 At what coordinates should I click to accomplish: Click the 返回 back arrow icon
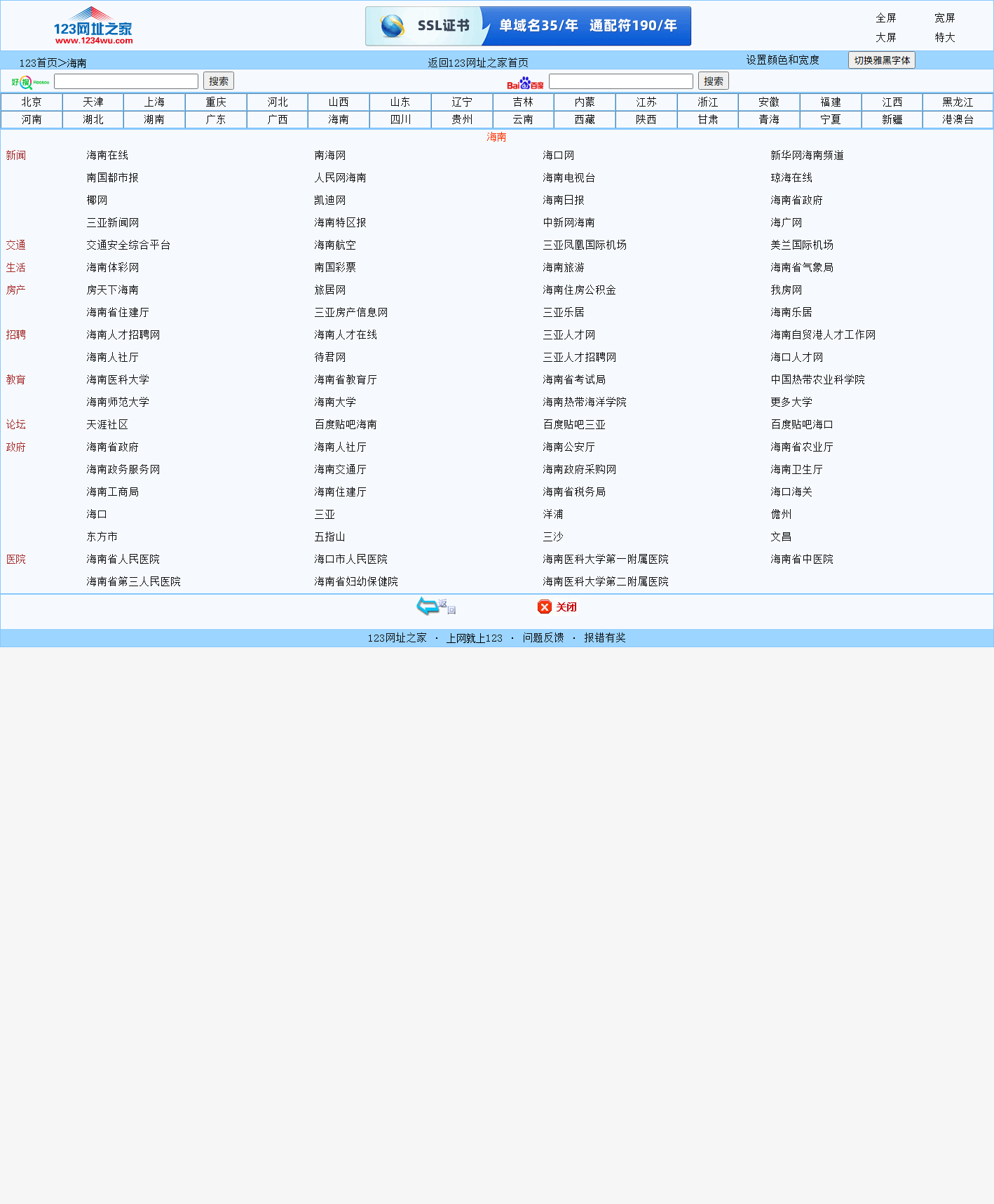coord(436,606)
